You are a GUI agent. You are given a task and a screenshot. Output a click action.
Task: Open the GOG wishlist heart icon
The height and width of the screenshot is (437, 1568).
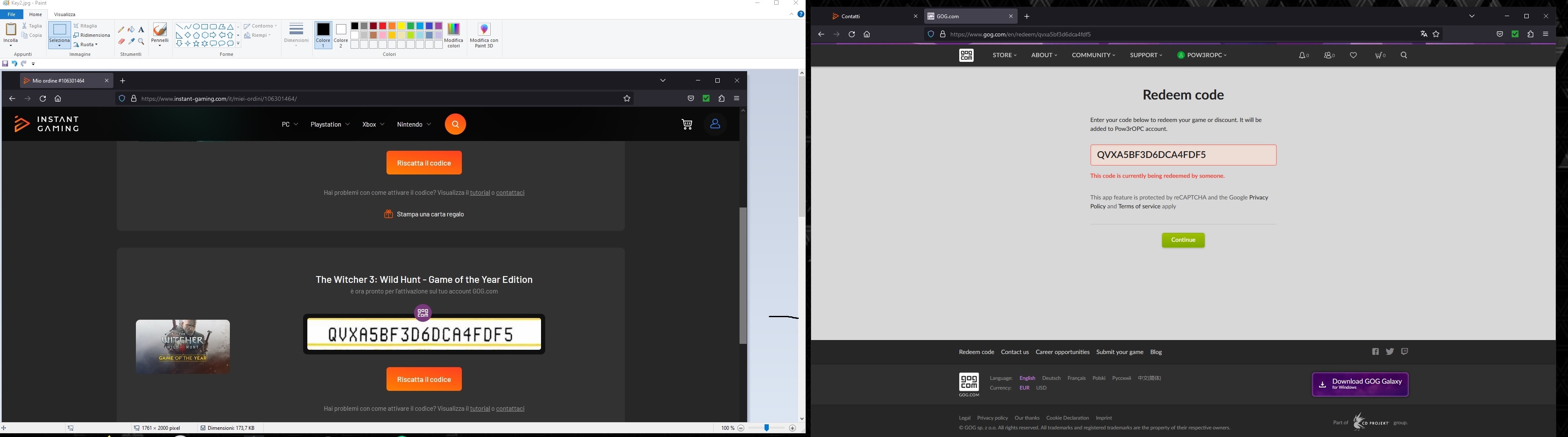[1353, 55]
